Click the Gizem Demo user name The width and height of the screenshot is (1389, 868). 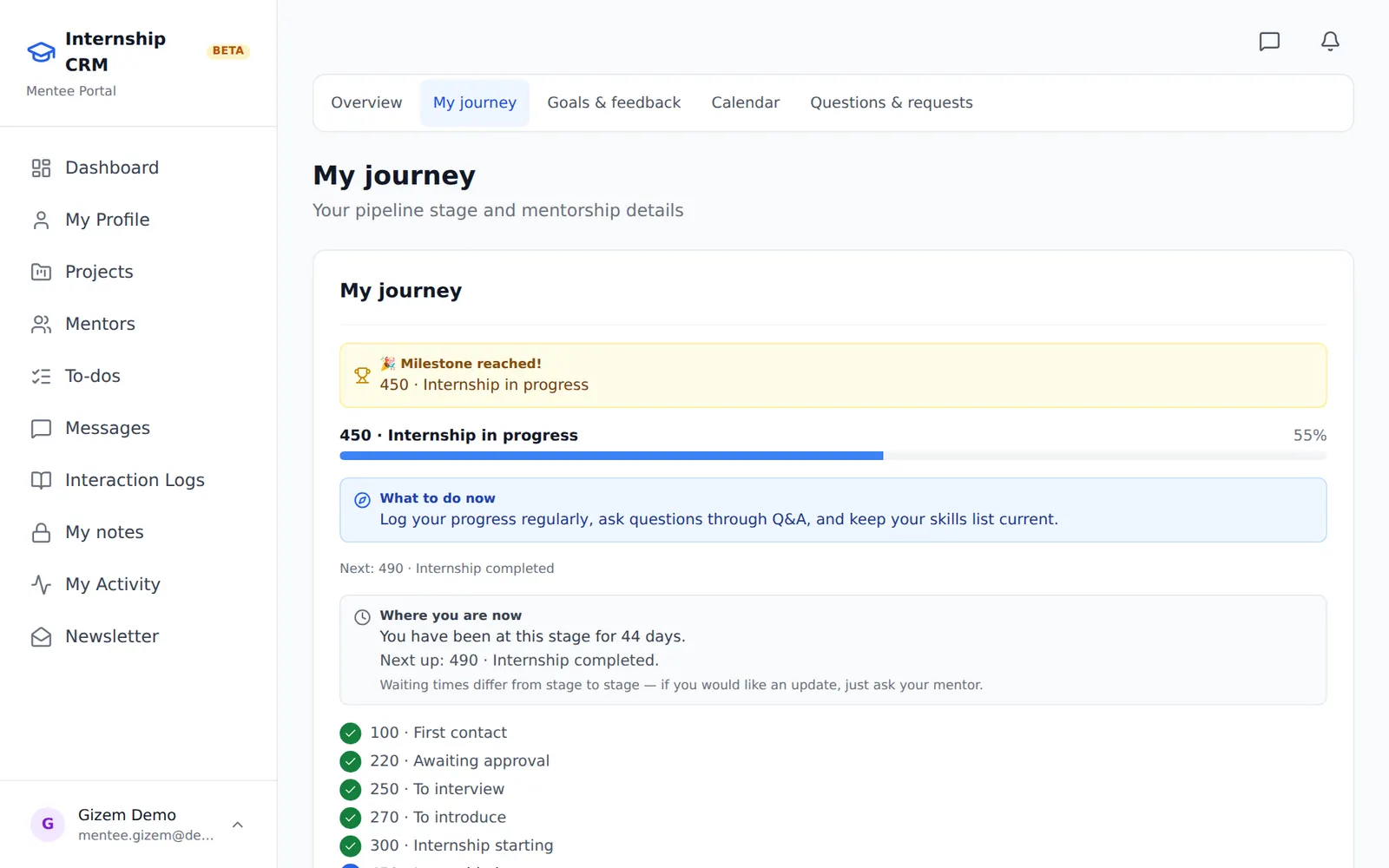pos(127,815)
